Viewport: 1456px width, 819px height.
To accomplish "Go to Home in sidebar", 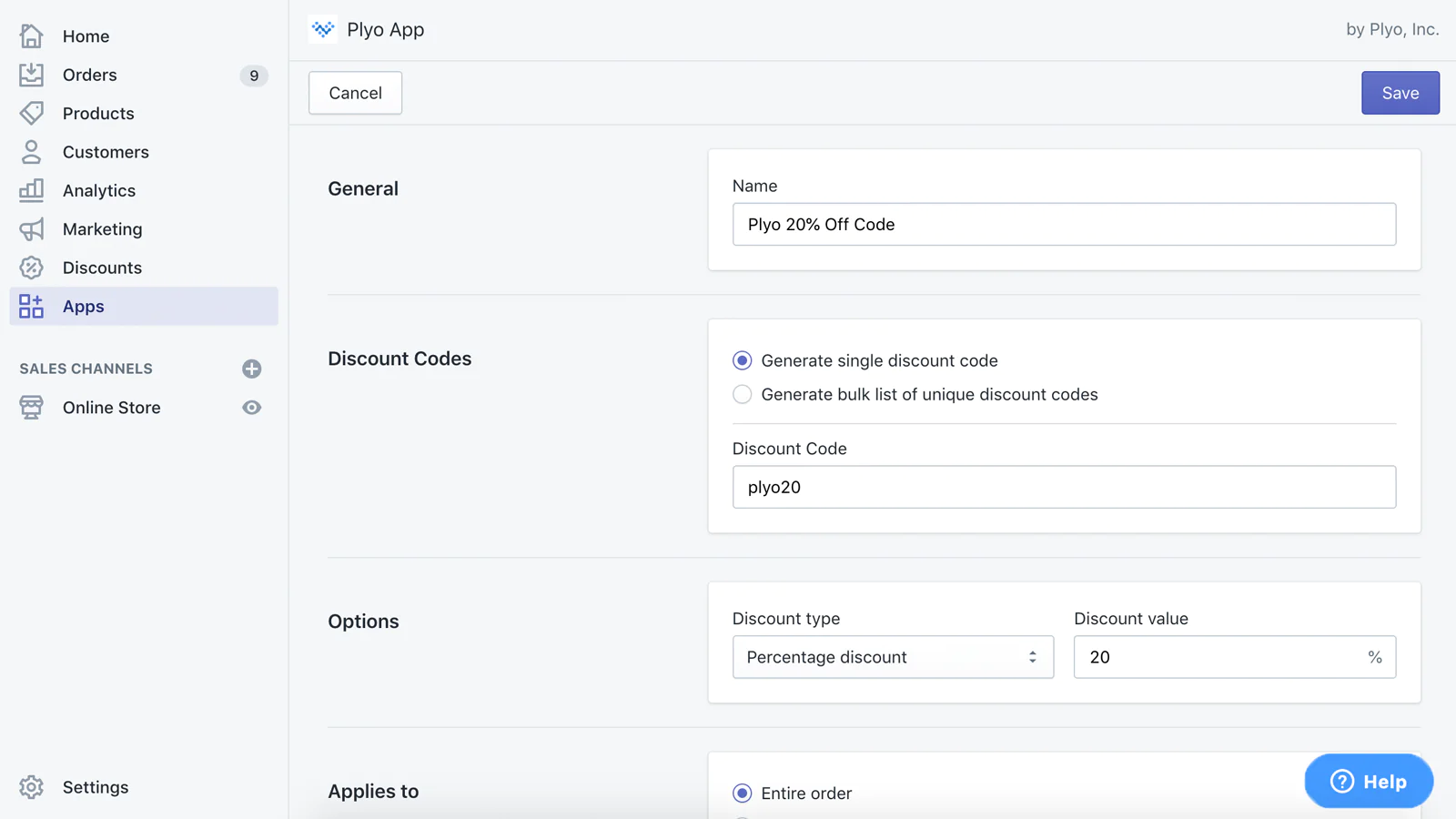I will (x=144, y=36).
